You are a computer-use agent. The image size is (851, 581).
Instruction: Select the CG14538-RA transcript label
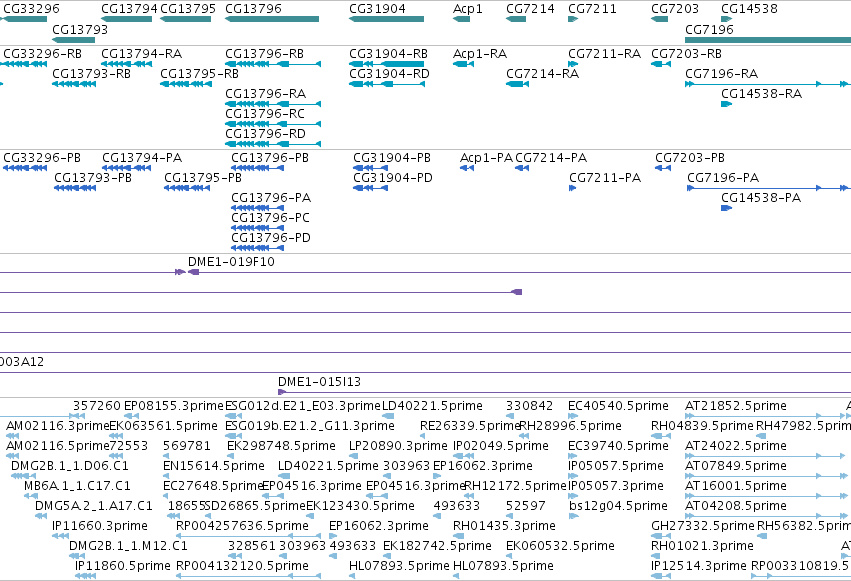(x=761, y=94)
